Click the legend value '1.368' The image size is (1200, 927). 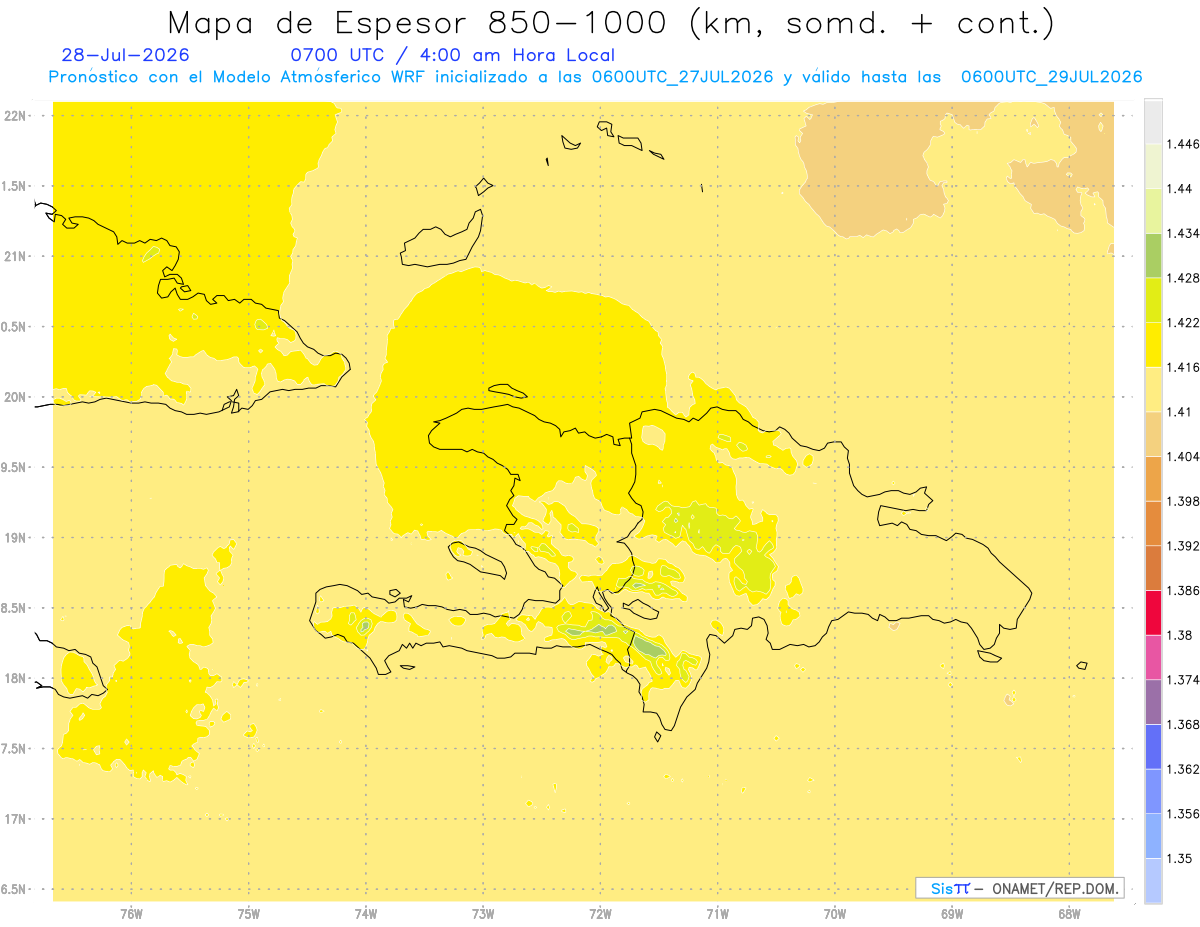pos(1183,725)
